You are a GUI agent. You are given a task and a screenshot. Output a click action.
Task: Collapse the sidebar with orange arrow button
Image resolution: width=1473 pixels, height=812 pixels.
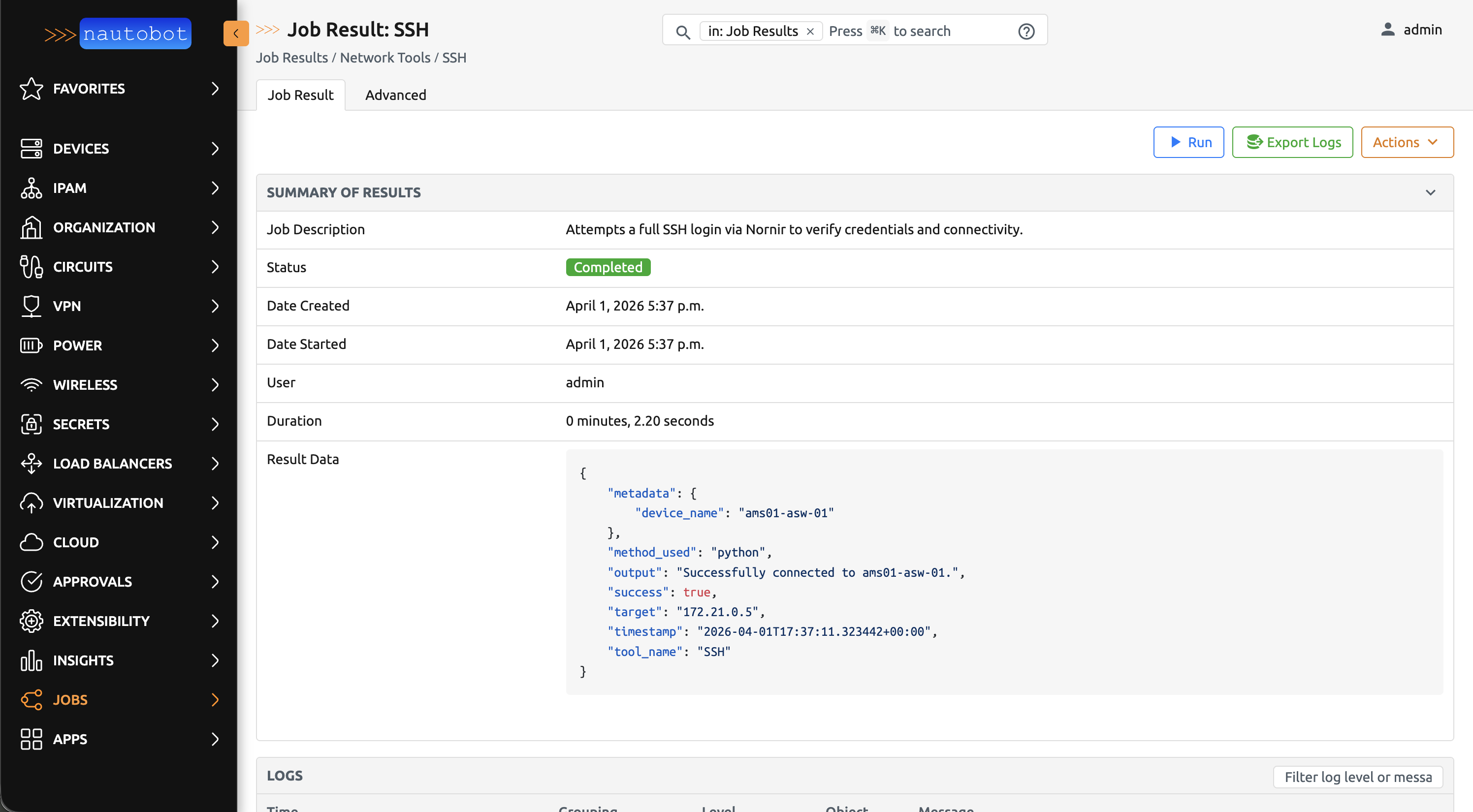236,34
